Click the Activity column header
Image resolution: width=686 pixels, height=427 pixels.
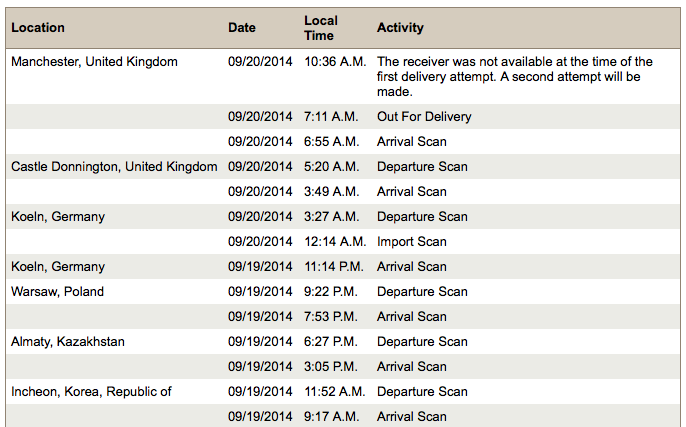coord(400,28)
